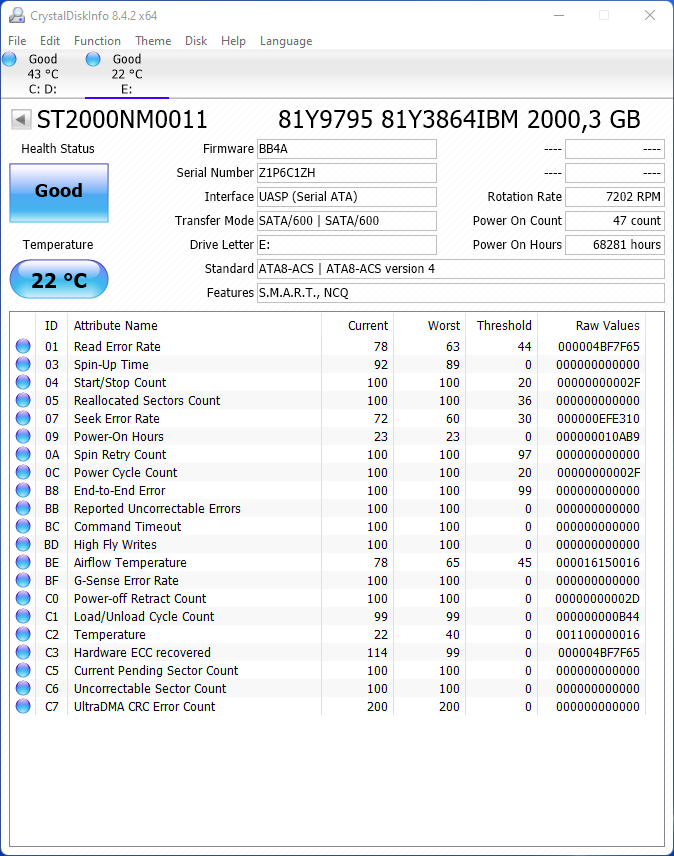Click the Rotation Rate value 7202 RPM

pos(615,197)
